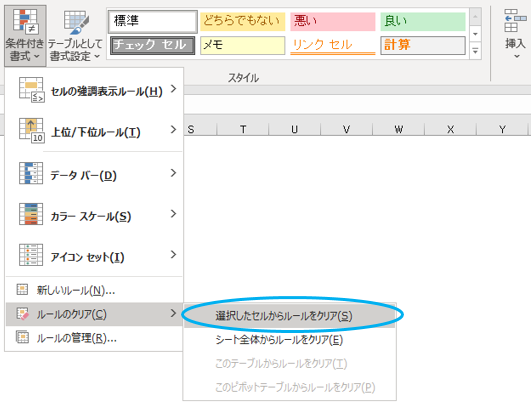Choose ルールのクリア(C) menu item

pos(94,314)
